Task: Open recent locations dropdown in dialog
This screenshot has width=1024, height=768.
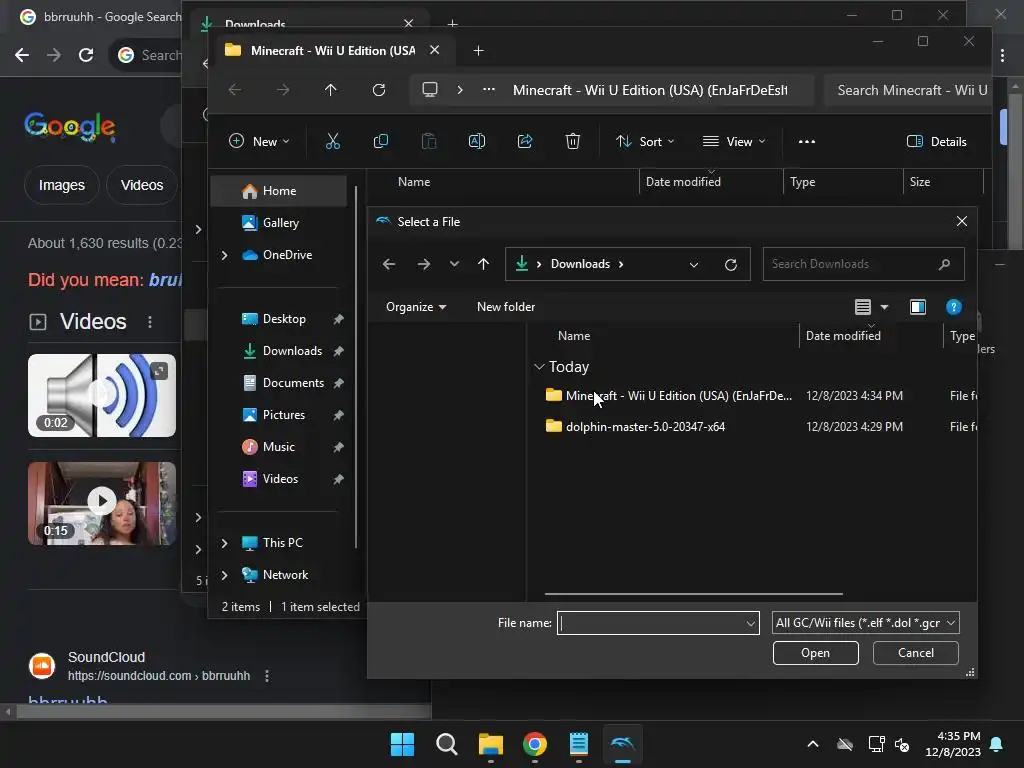Action: (x=454, y=264)
